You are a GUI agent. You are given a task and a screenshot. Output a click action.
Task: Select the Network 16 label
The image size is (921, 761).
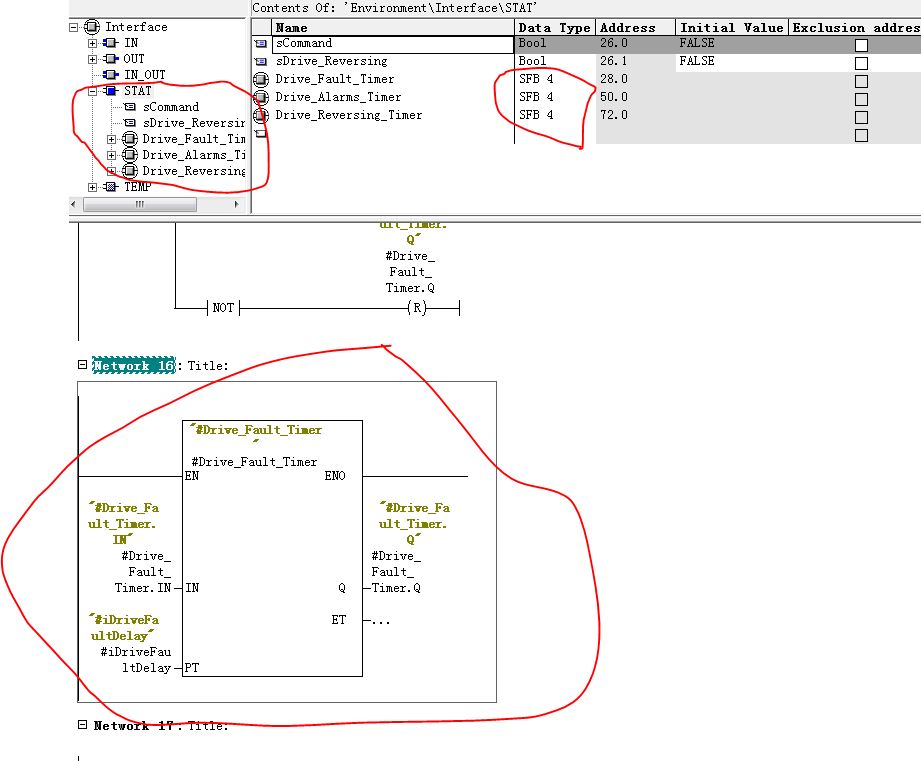point(134,365)
